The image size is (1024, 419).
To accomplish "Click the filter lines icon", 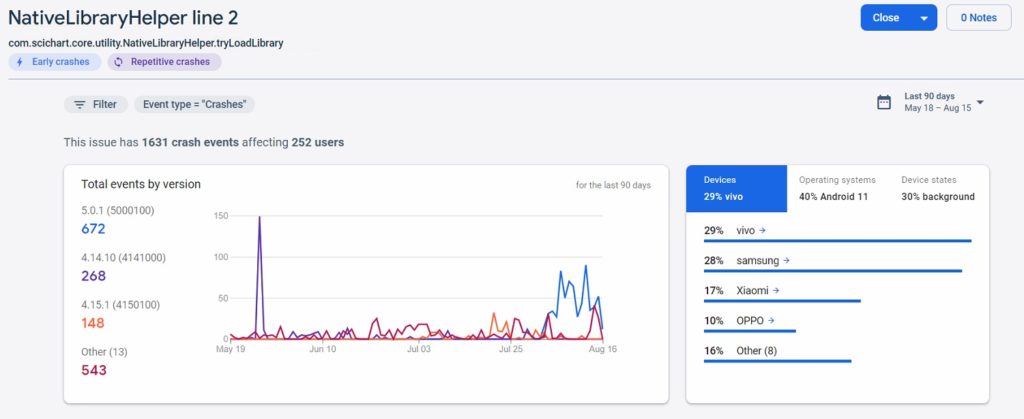I will (80, 104).
